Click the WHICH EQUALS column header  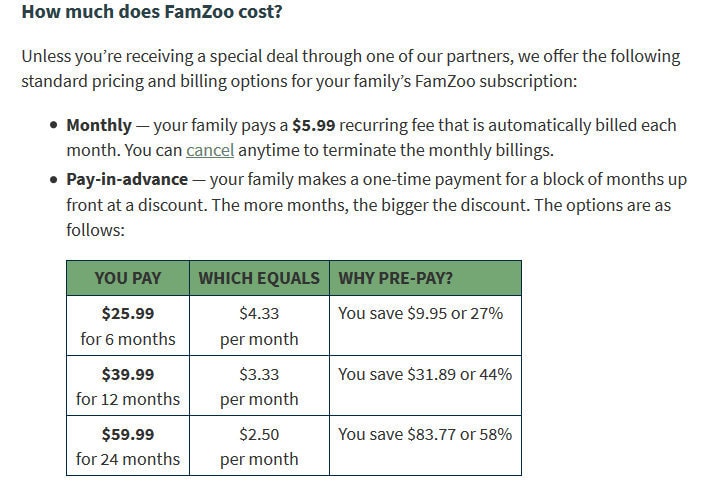[x=259, y=278]
